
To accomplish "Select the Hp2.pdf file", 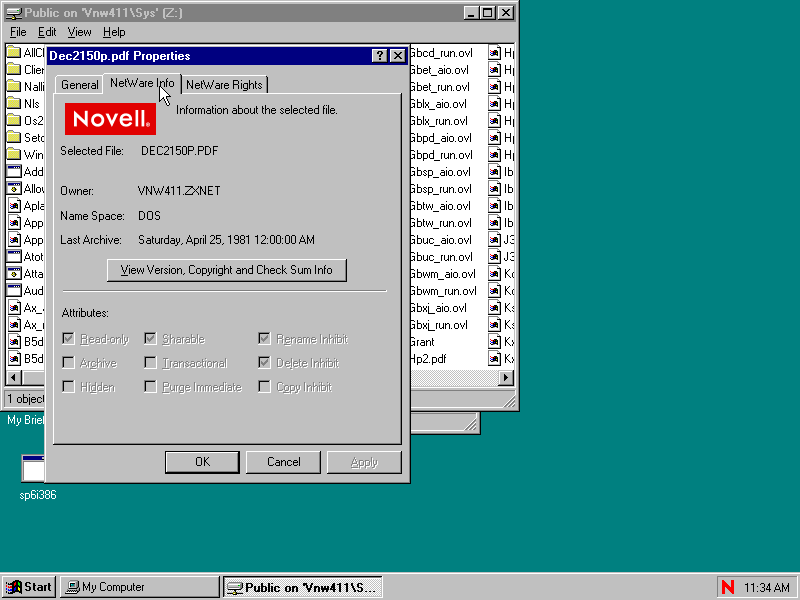I will [429, 359].
